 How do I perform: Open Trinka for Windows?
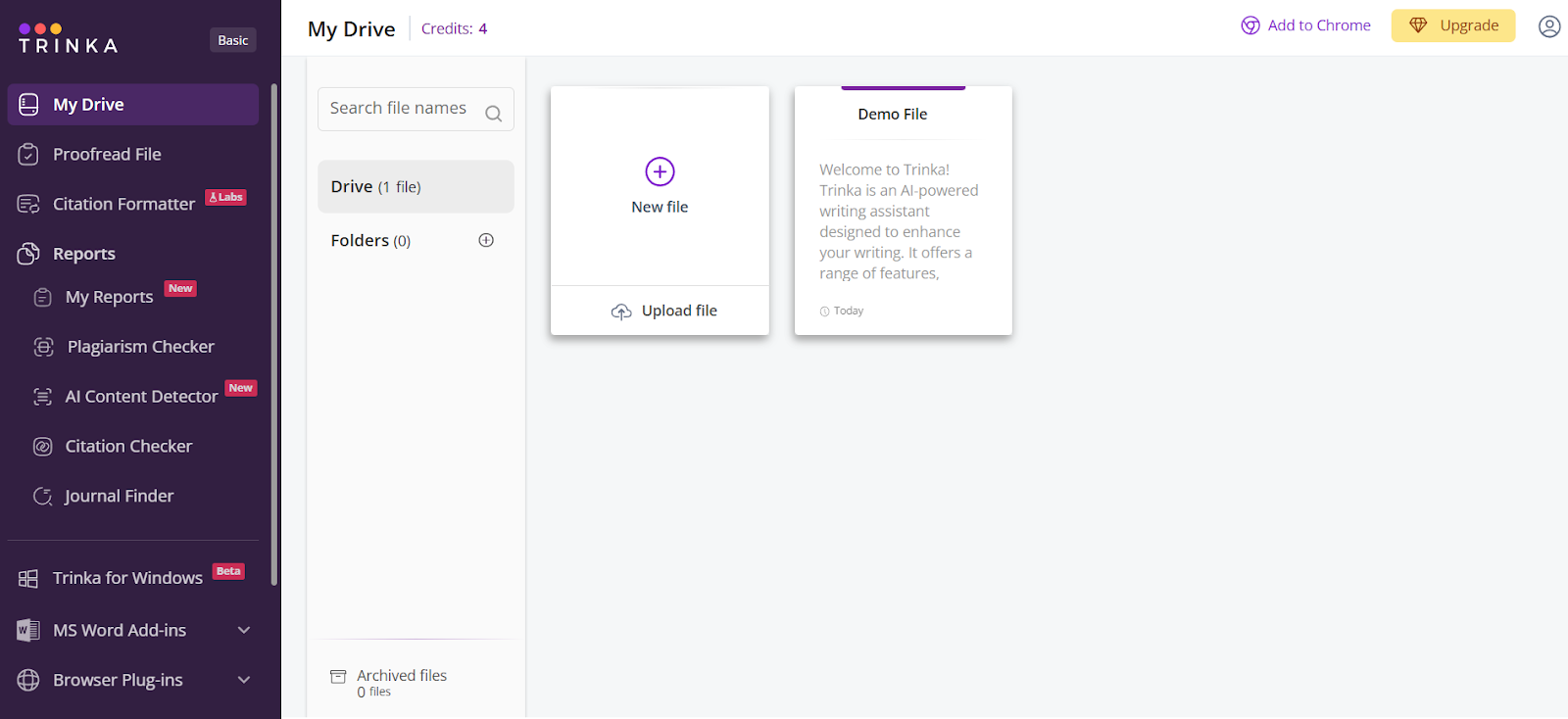pos(127,578)
